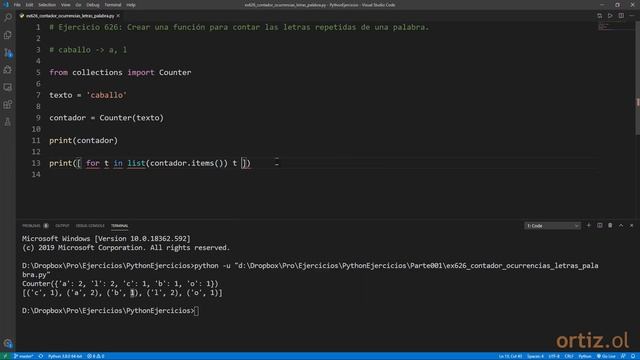Open the View menu
Screen dimensions: 640x360
pos(65,5)
